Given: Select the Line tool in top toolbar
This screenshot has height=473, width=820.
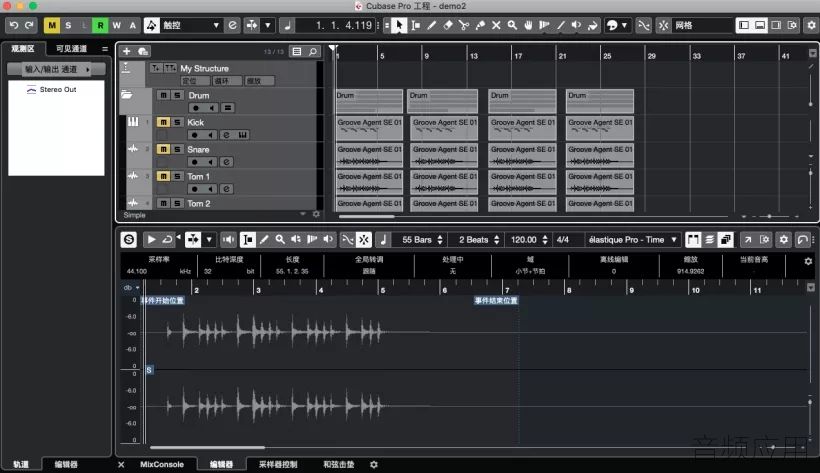Looking at the screenshot, I should (561, 25).
